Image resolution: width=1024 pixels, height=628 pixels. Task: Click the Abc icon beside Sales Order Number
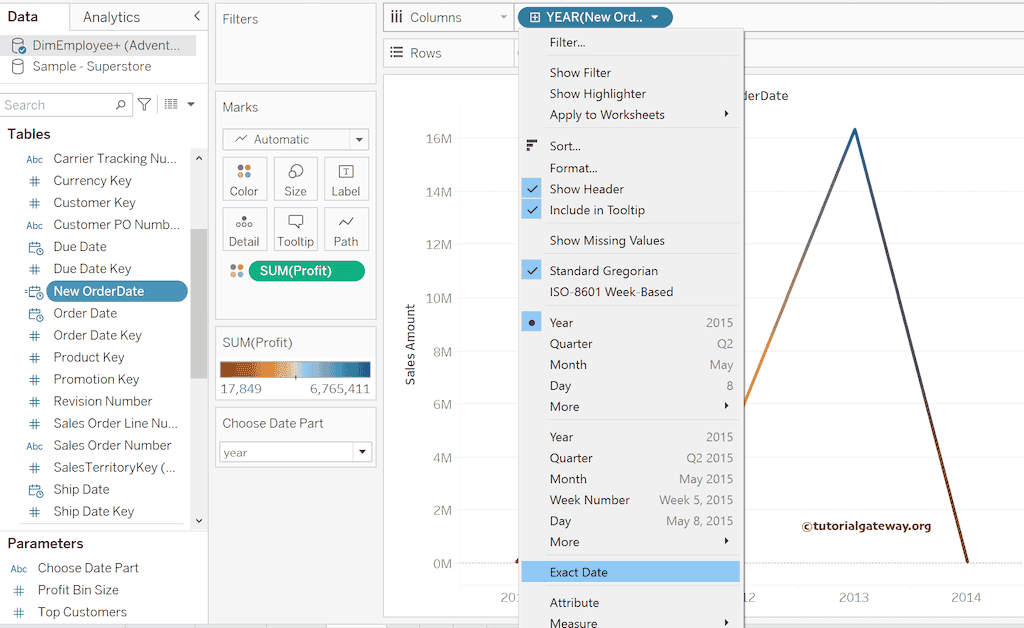35,446
